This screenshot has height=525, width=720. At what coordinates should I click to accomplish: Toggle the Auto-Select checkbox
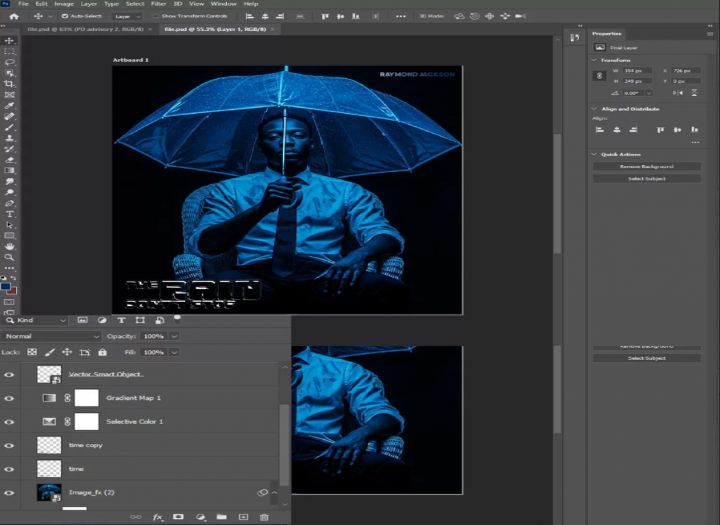coord(65,16)
